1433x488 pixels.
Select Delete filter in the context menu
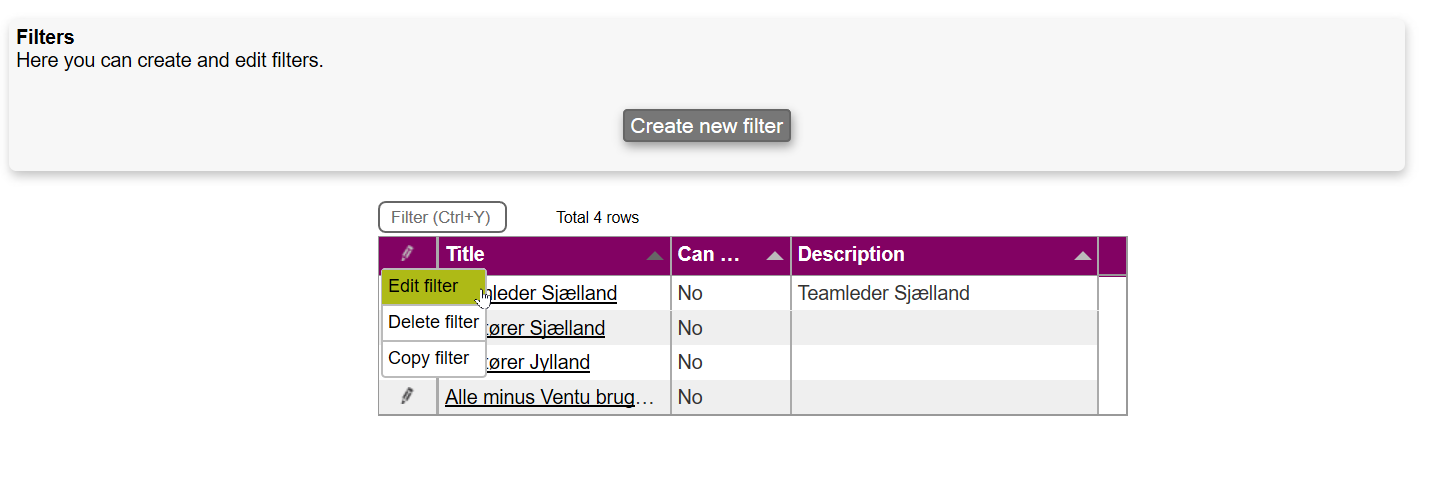[433, 322]
